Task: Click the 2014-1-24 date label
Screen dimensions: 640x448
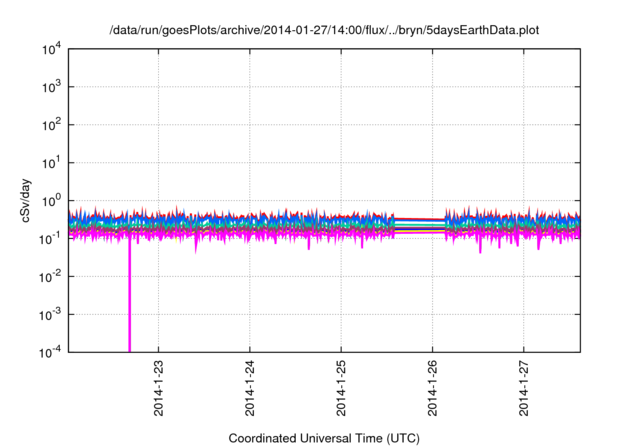Action: coord(249,388)
